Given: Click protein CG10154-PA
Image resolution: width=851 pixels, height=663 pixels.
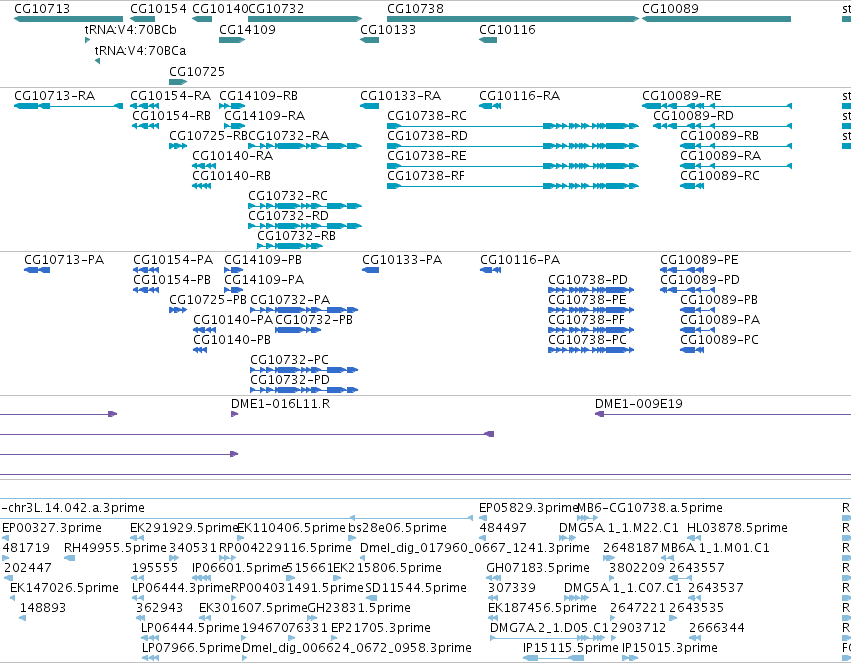Looking at the screenshot, I should [x=173, y=260].
